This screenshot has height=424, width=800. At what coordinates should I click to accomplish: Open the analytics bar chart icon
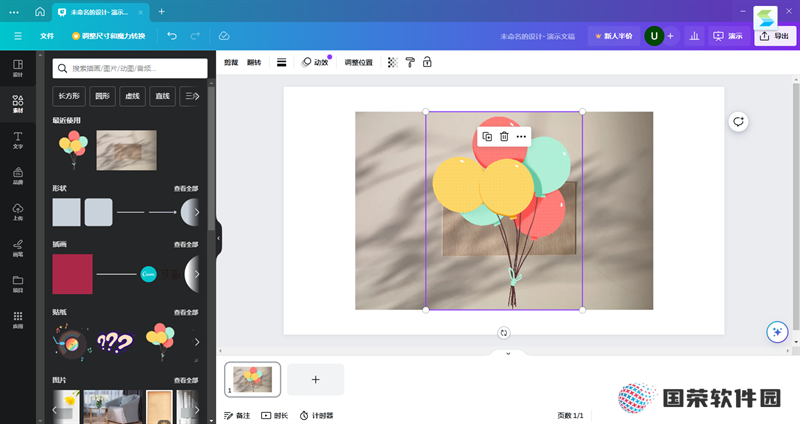click(694, 36)
